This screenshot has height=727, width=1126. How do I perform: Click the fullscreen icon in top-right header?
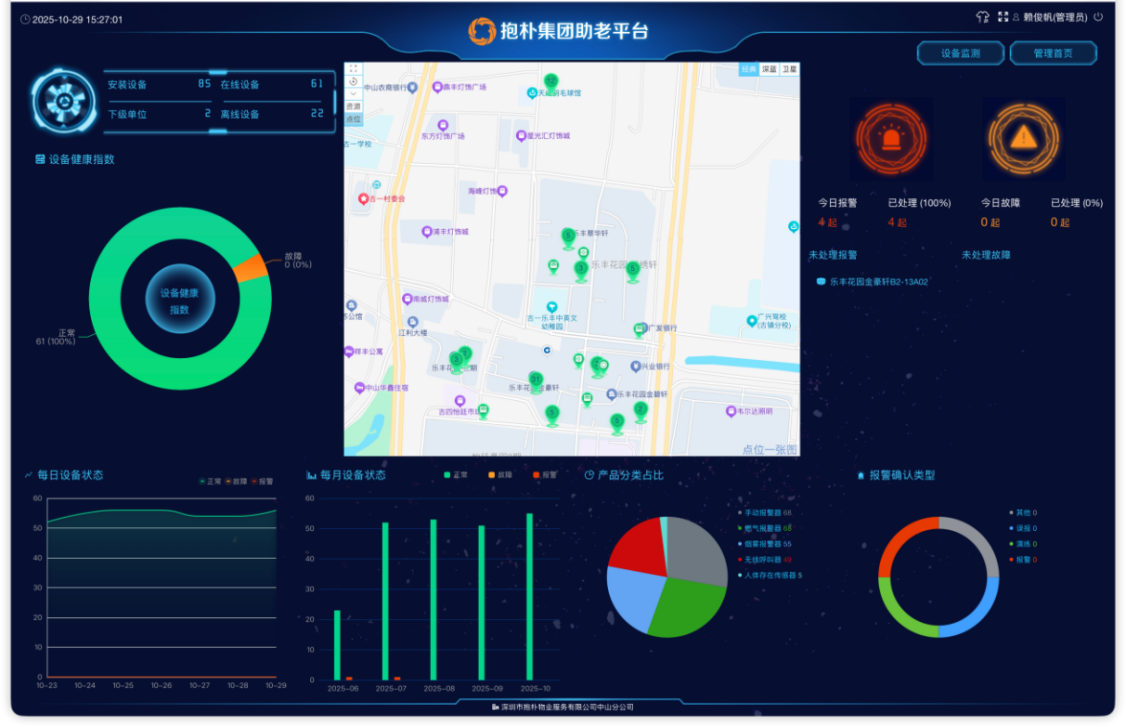[1004, 16]
